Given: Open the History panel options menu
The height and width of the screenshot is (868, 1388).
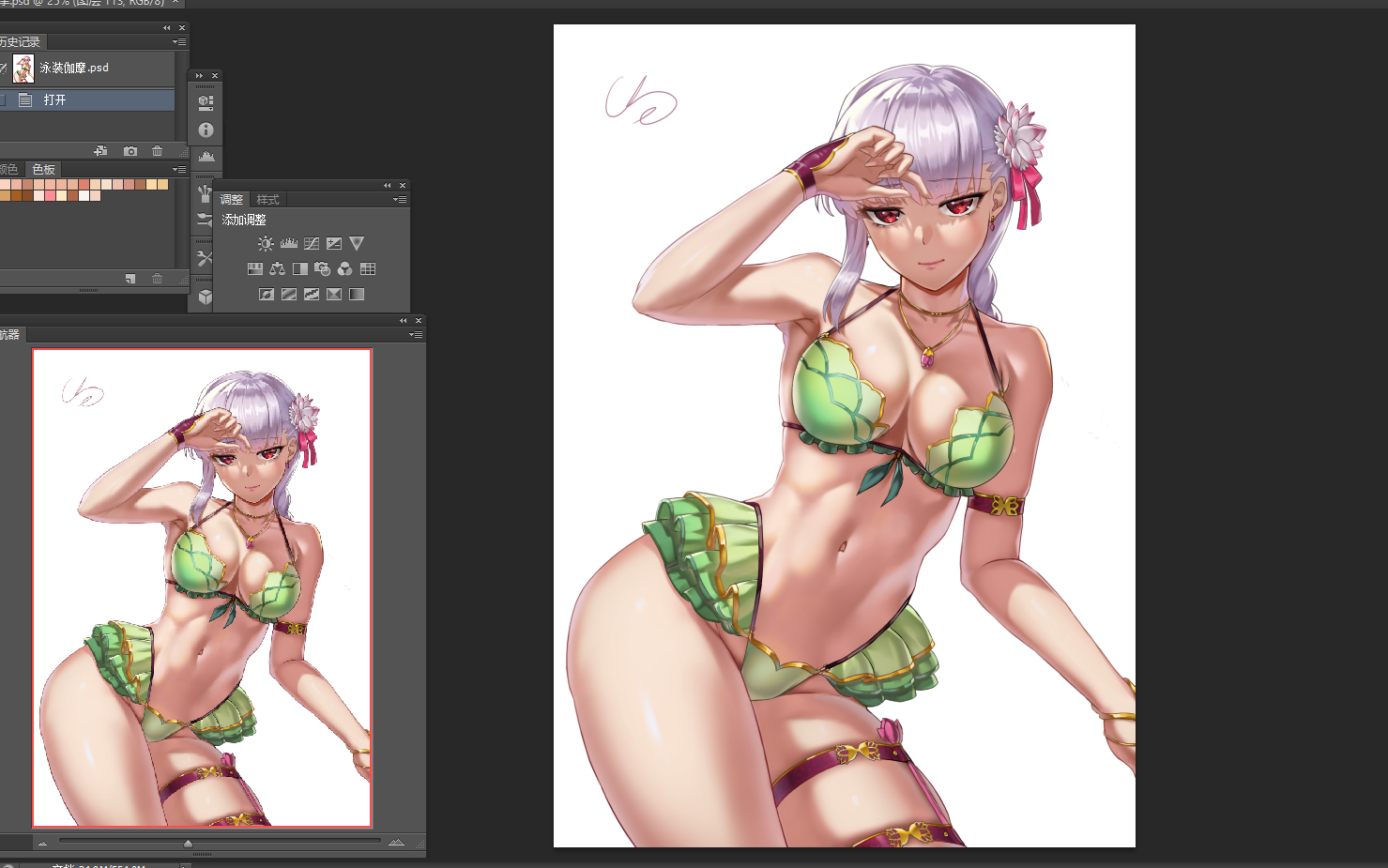Looking at the screenshot, I should 179,41.
